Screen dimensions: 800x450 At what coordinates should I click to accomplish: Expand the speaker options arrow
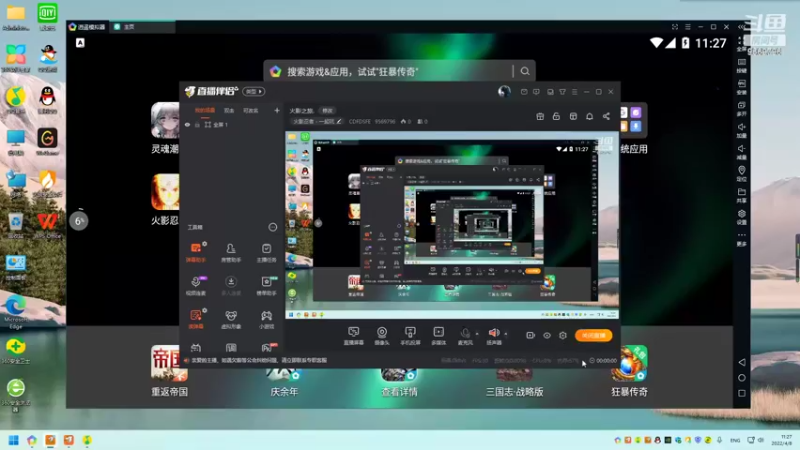tap(506, 334)
